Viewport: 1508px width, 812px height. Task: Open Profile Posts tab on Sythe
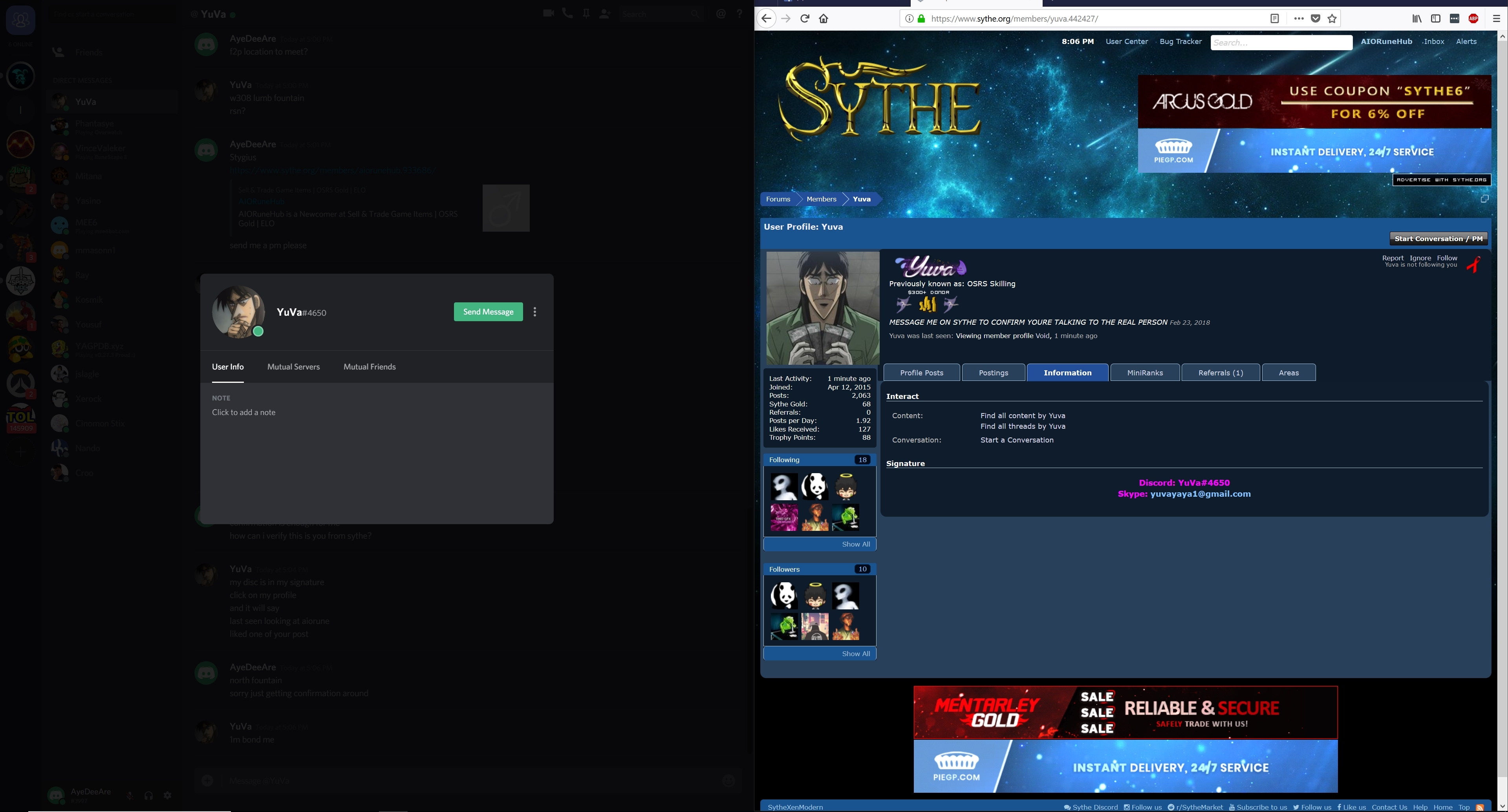(921, 373)
